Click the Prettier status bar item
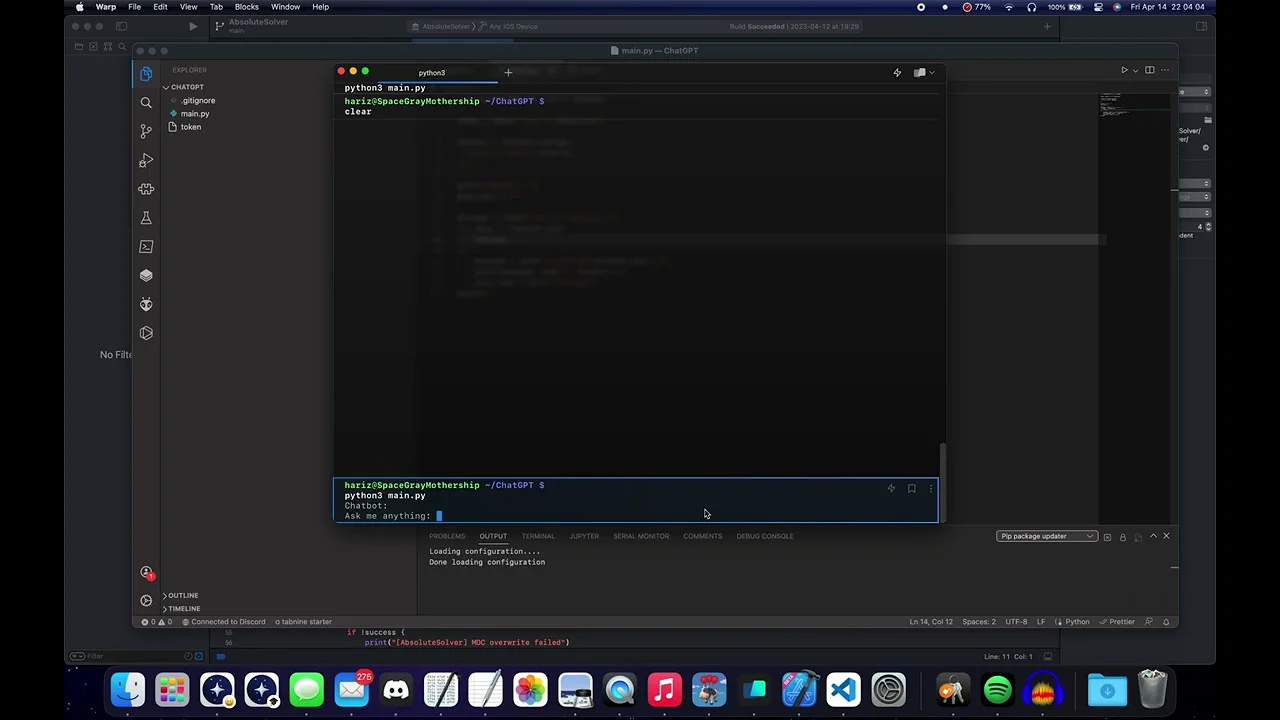This screenshot has width=1280, height=720. tap(1121, 622)
